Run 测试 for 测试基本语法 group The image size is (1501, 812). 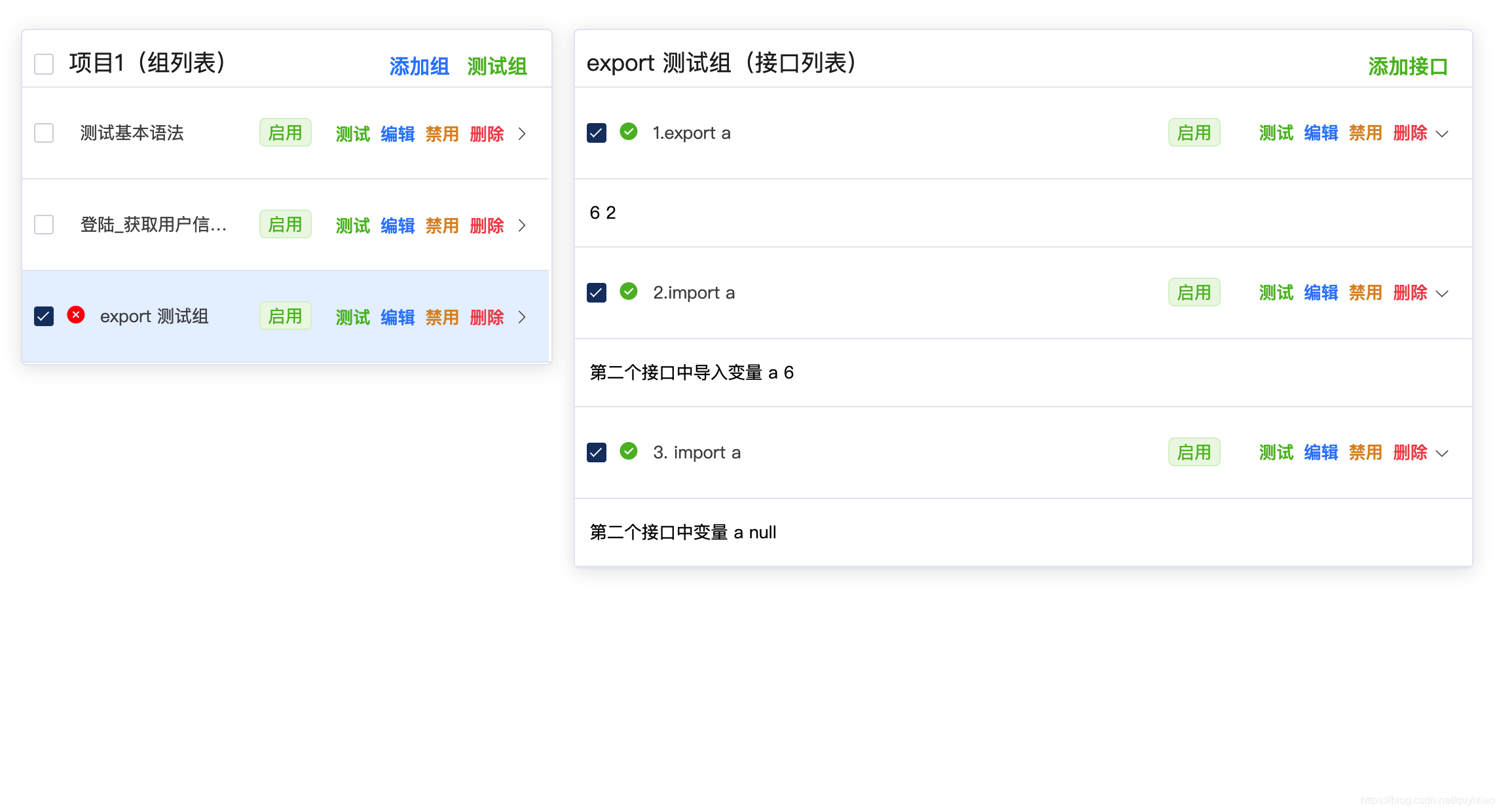click(x=353, y=134)
